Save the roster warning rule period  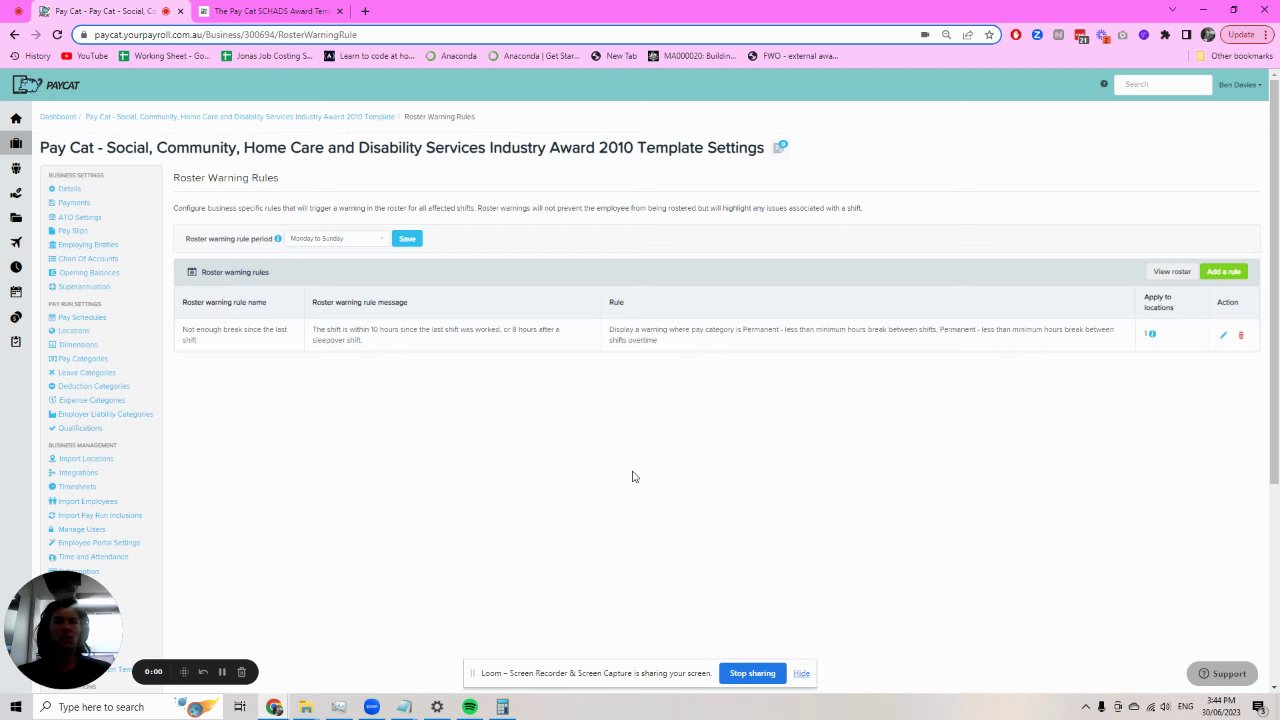[407, 239]
